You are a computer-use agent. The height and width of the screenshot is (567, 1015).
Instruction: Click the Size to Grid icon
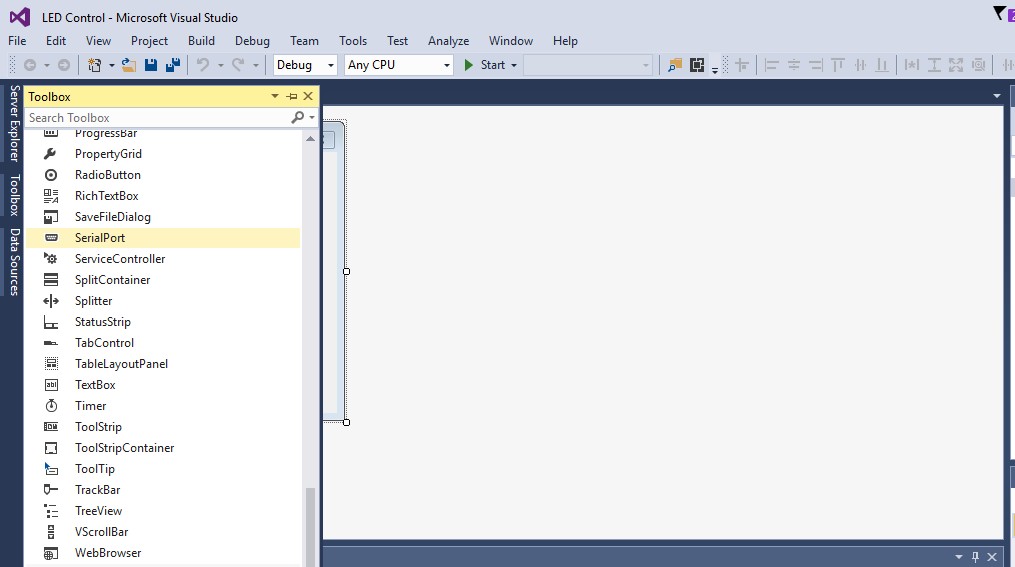979,65
